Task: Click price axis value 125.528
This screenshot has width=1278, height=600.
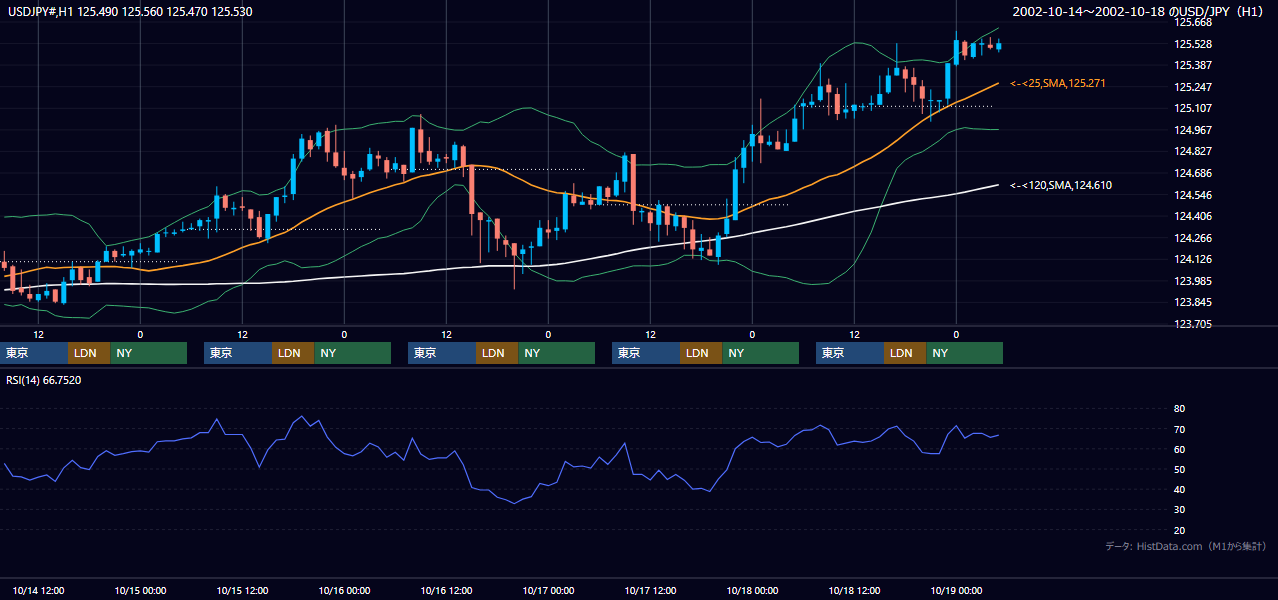Action: point(1193,44)
